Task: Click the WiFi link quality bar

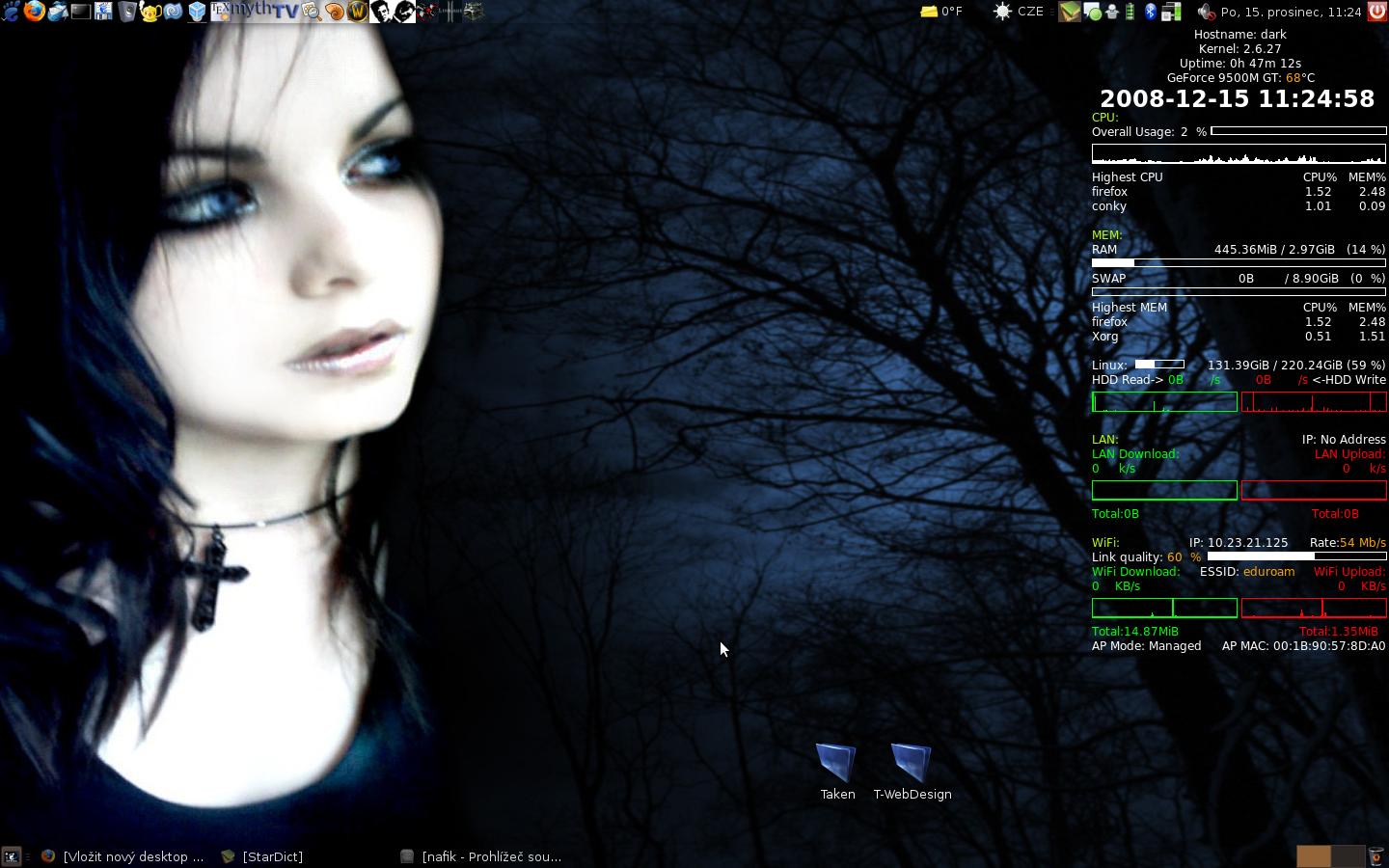Action: (x=1296, y=556)
